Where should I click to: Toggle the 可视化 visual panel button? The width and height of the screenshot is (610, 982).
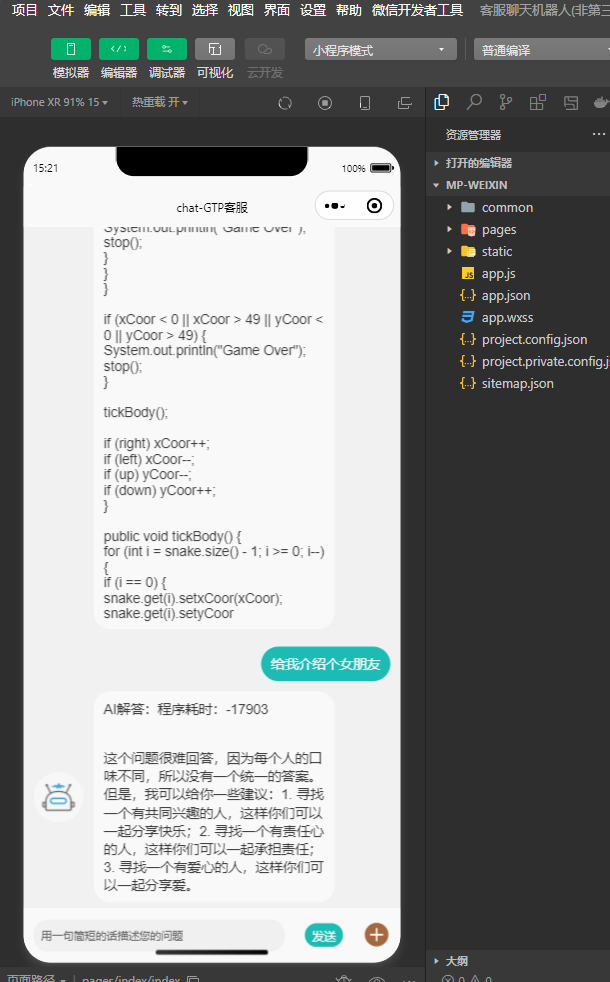point(215,49)
